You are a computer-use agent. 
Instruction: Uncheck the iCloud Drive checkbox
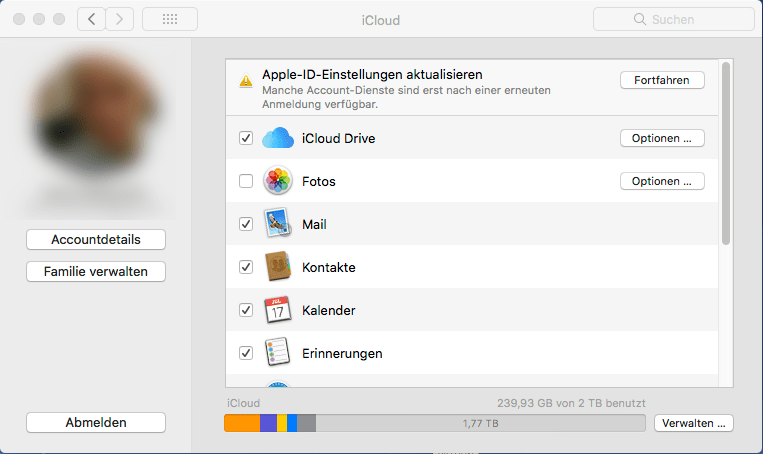(x=246, y=138)
